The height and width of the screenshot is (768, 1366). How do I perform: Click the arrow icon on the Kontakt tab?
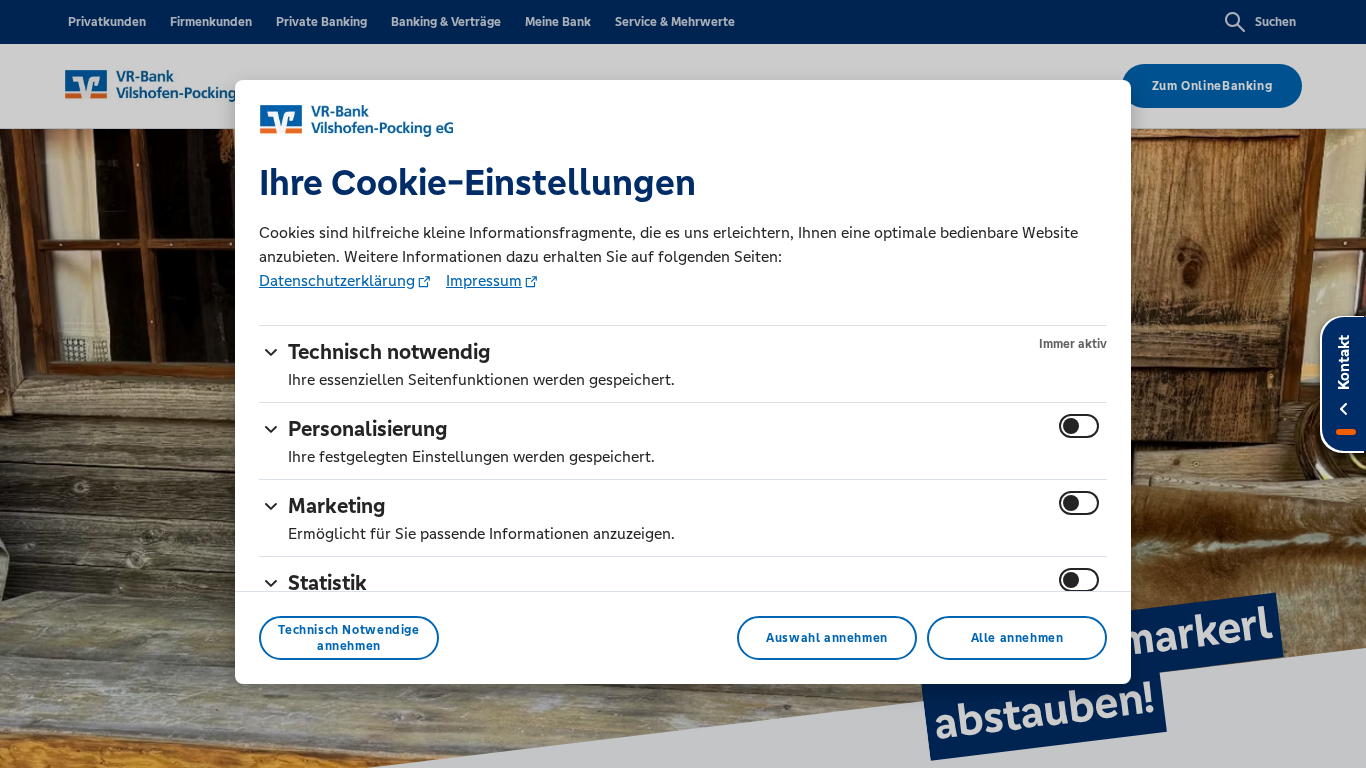click(1344, 409)
